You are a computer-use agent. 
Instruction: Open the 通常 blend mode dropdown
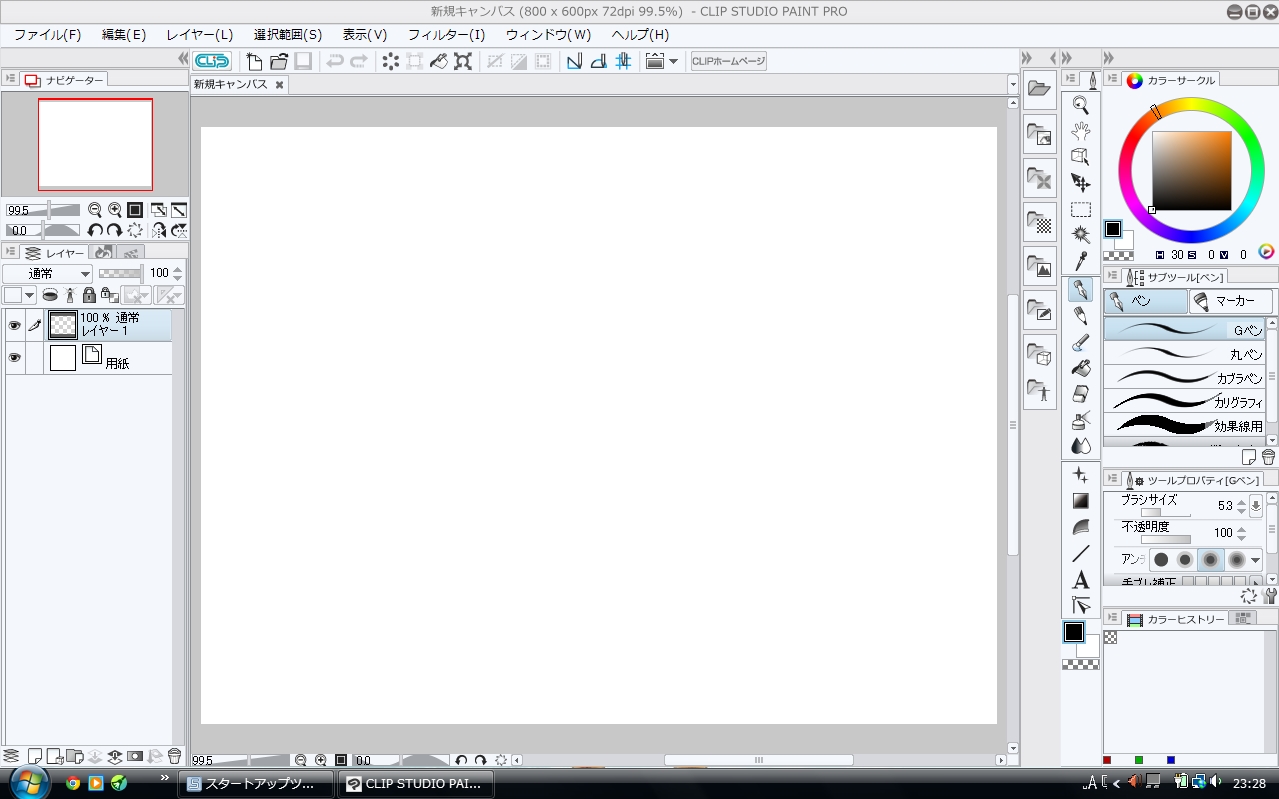coord(47,273)
